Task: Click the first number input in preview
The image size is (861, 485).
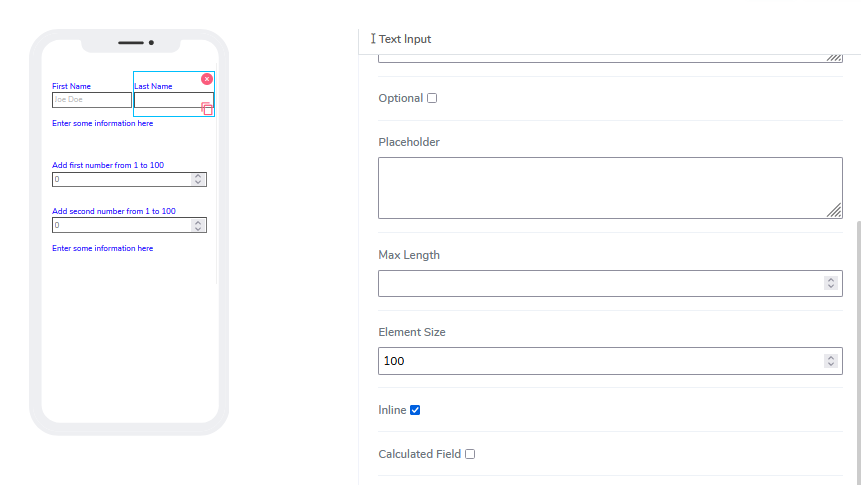Action: (x=120, y=179)
